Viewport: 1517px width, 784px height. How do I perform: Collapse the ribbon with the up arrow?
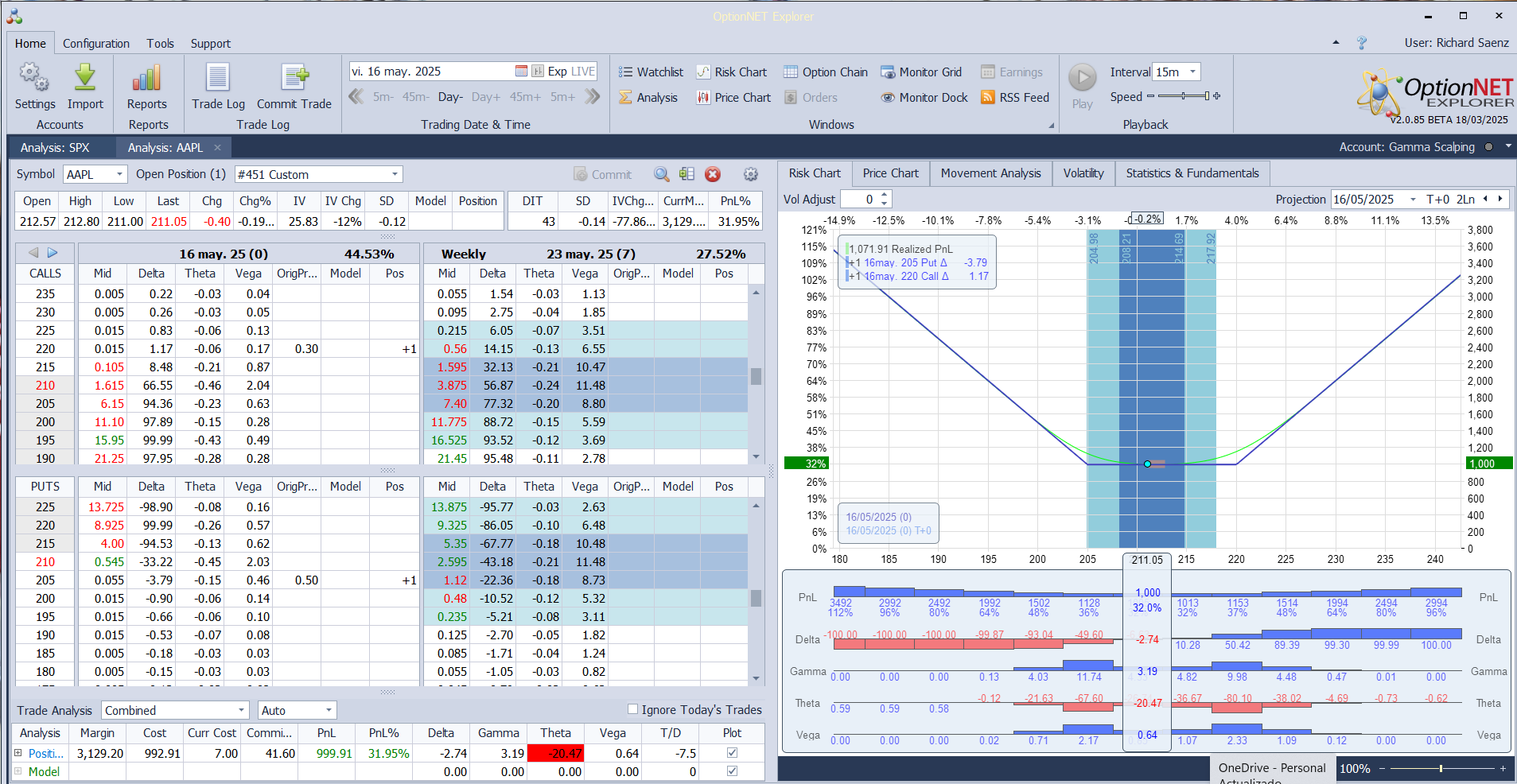1336,42
